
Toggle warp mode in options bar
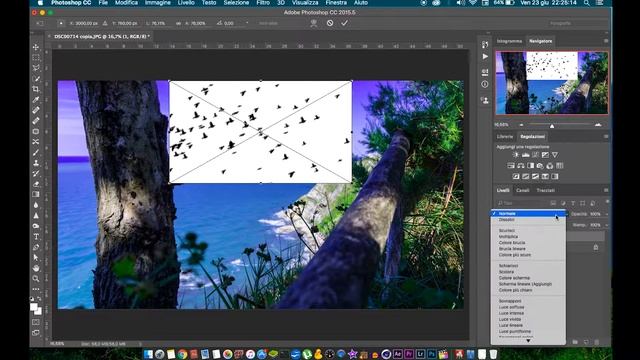click(313, 24)
